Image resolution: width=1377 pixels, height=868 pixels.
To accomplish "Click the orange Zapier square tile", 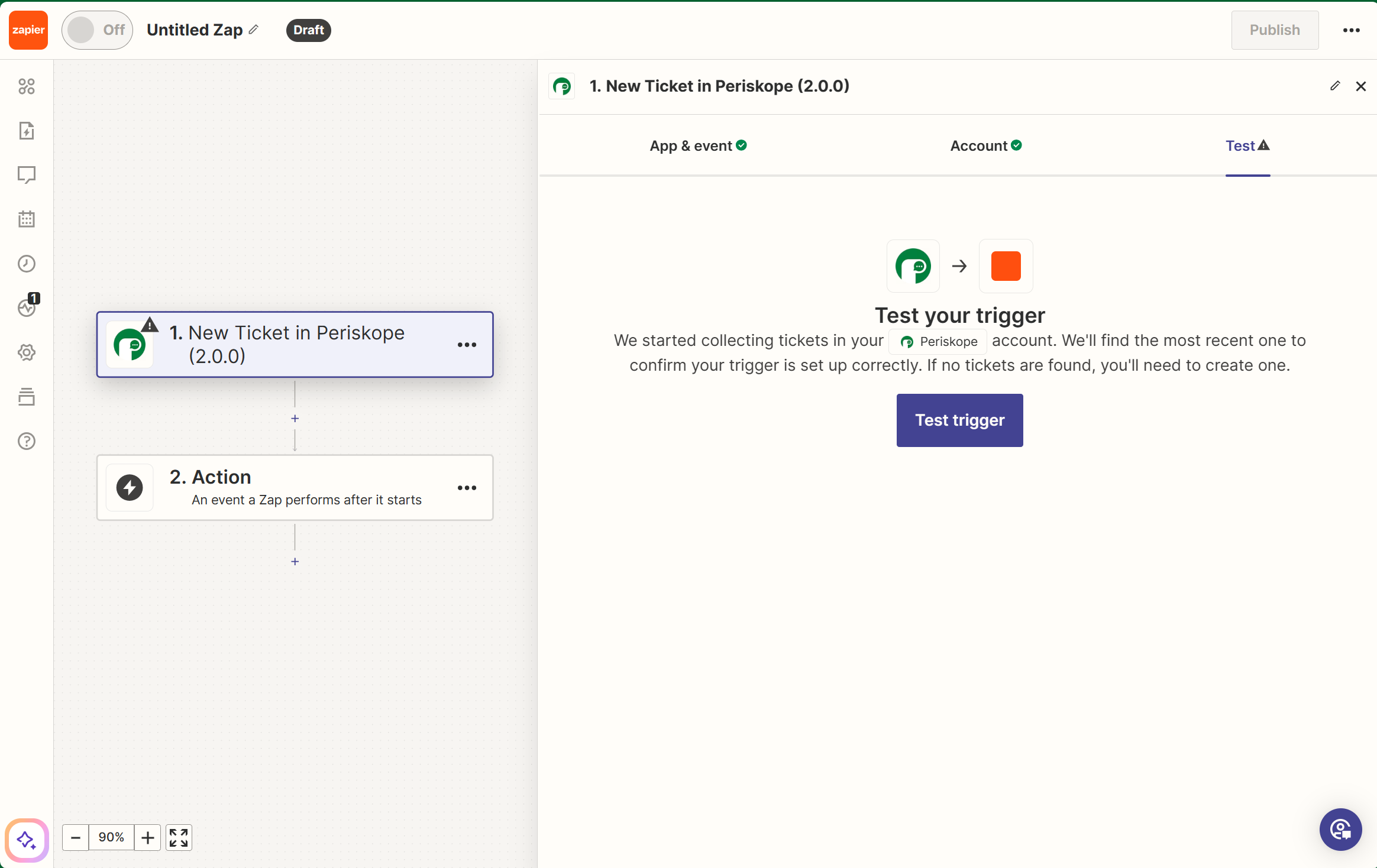I will point(1006,266).
